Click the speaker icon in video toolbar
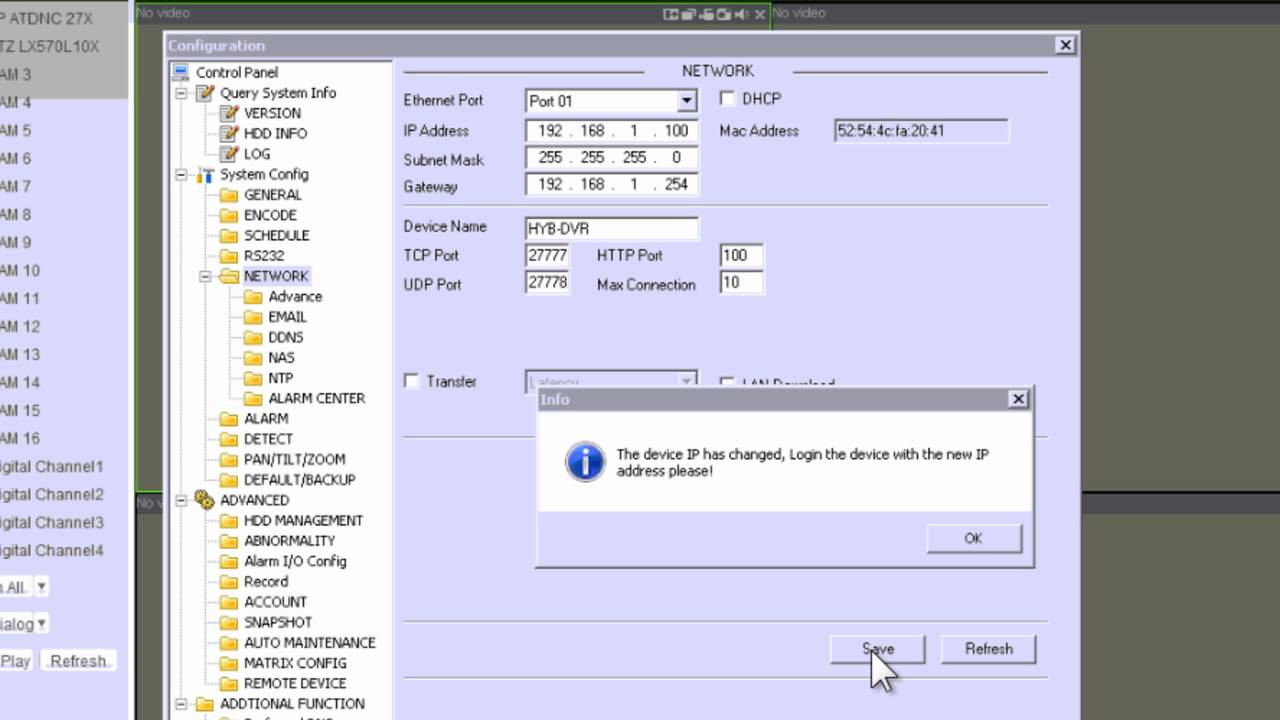The width and height of the screenshot is (1280, 720). [741, 14]
